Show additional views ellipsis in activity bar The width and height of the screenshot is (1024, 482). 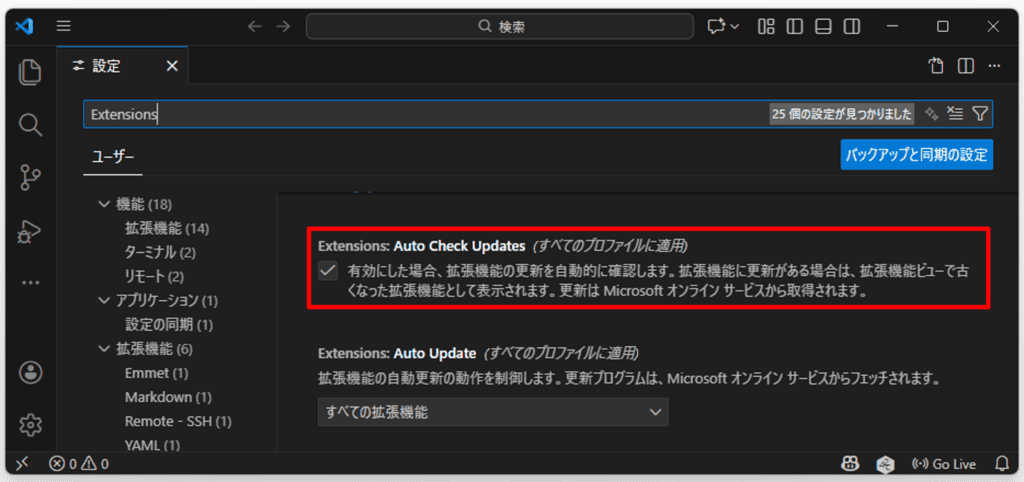click(x=30, y=283)
